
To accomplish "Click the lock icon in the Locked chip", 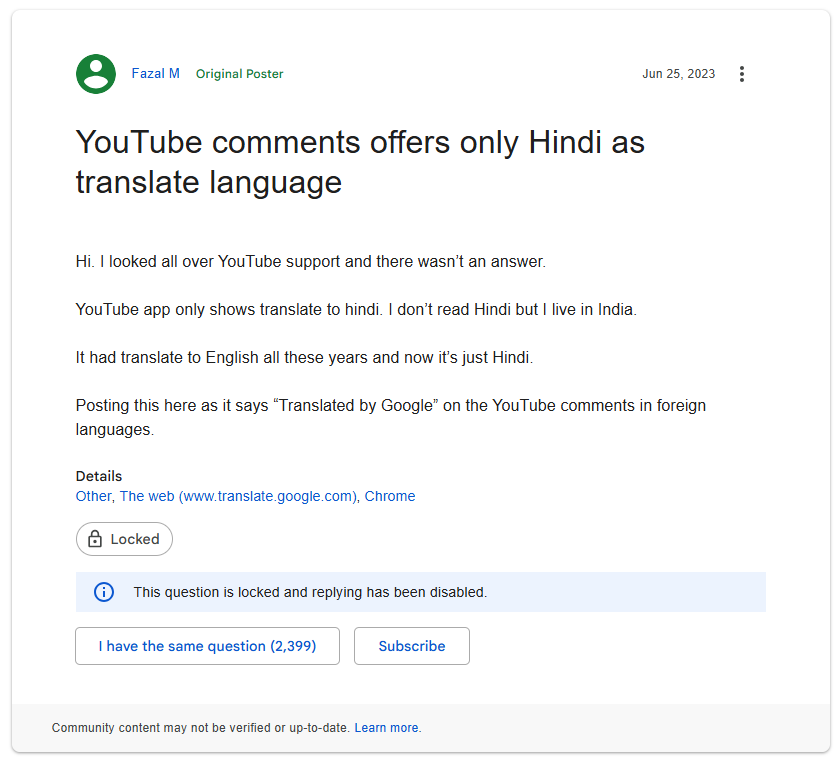I will 95,539.
